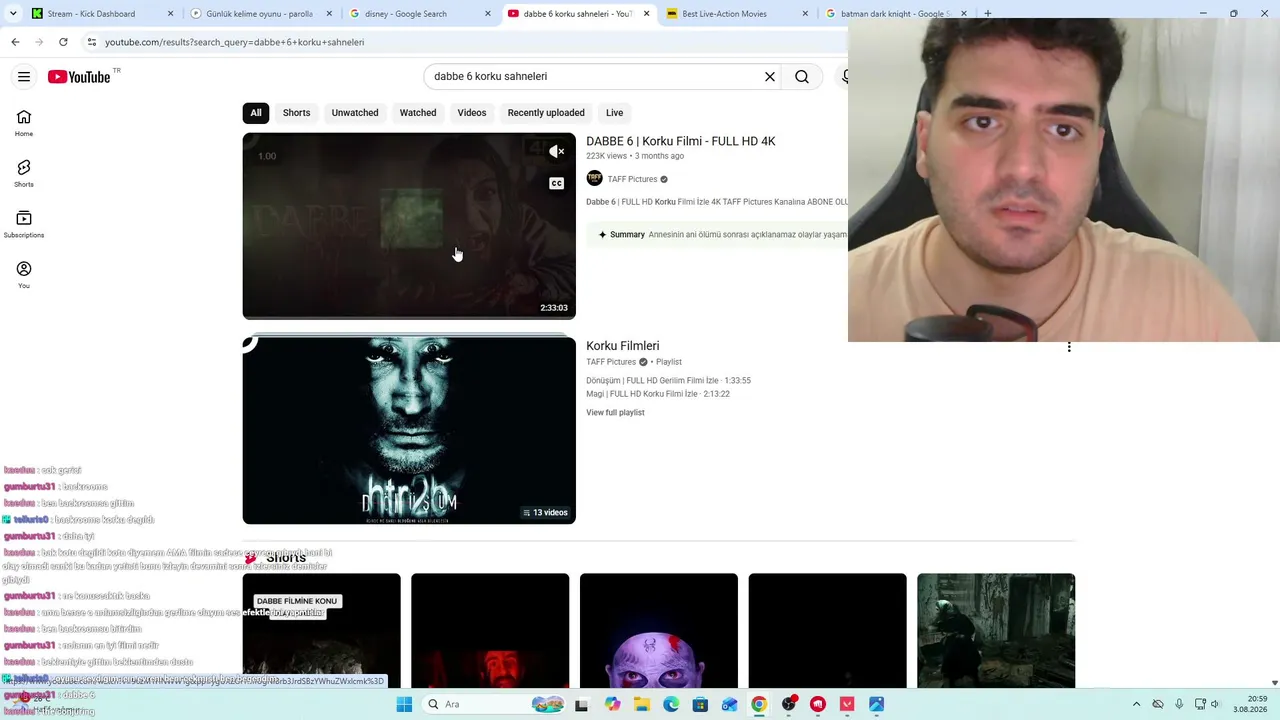Open a new browser tab

pyautogui.click(x=987, y=14)
